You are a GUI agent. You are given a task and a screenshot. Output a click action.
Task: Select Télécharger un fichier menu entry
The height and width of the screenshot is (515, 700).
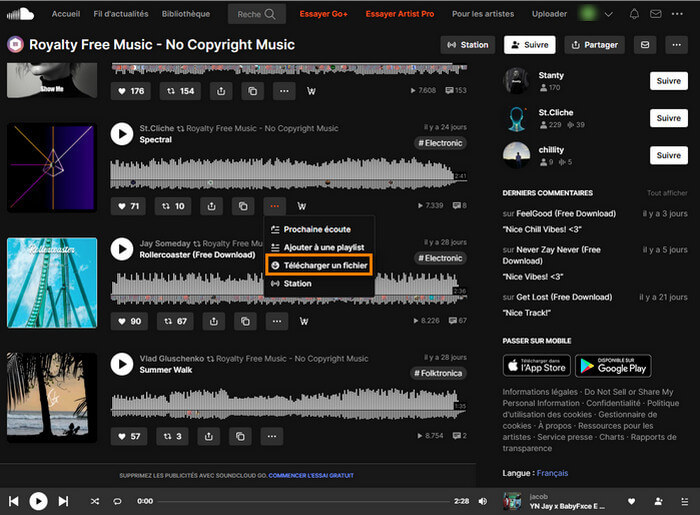[x=319, y=265]
